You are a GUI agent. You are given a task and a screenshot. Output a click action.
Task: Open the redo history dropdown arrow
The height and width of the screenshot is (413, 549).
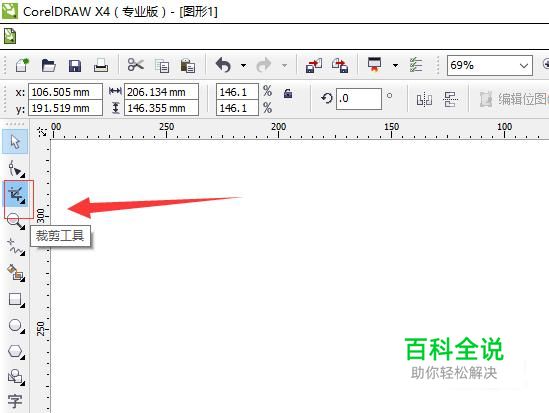(284, 65)
